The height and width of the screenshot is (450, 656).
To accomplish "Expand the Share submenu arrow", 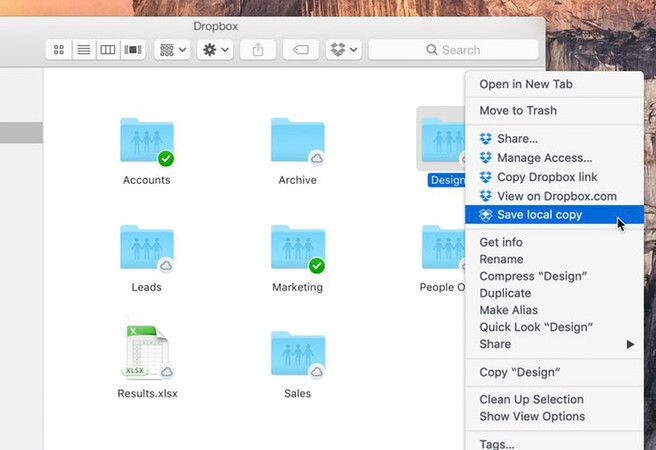I will tap(630, 344).
